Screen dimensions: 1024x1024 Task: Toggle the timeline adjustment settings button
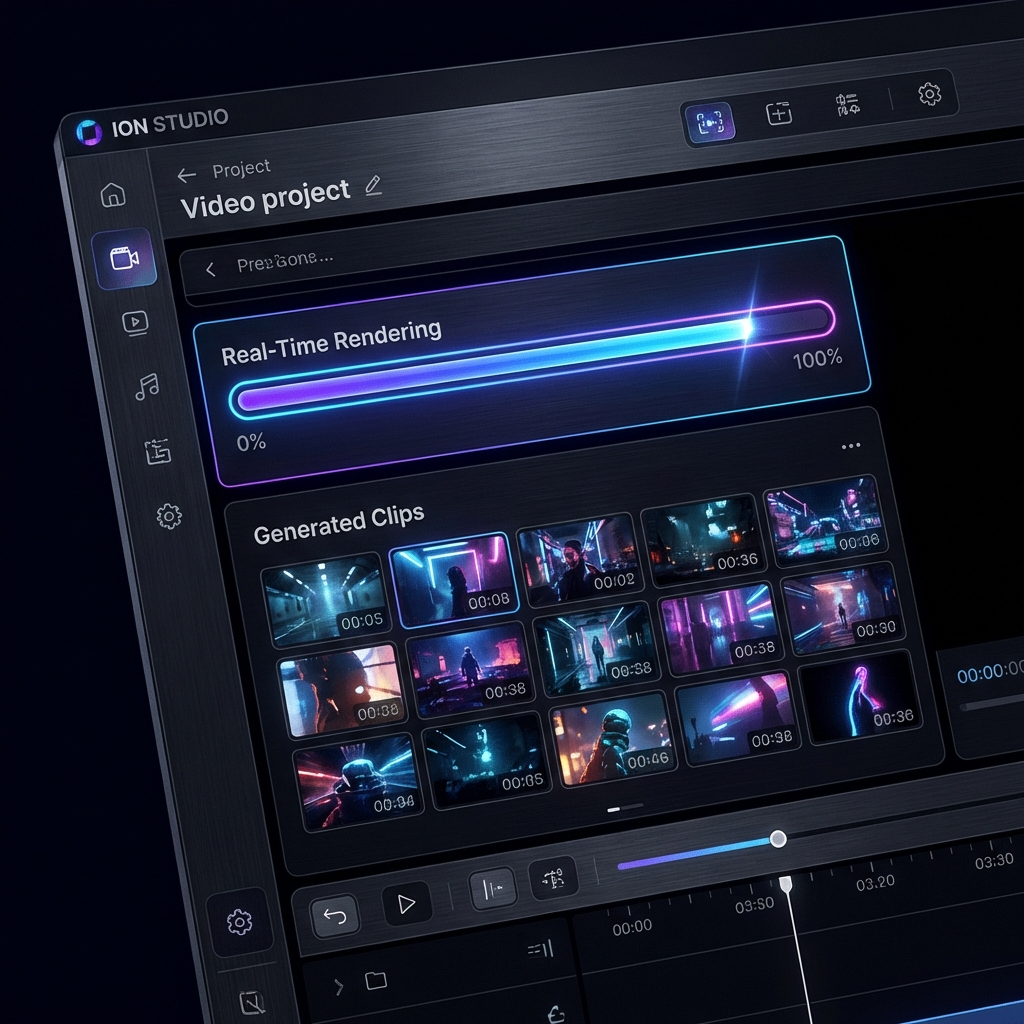pyautogui.click(x=553, y=879)
